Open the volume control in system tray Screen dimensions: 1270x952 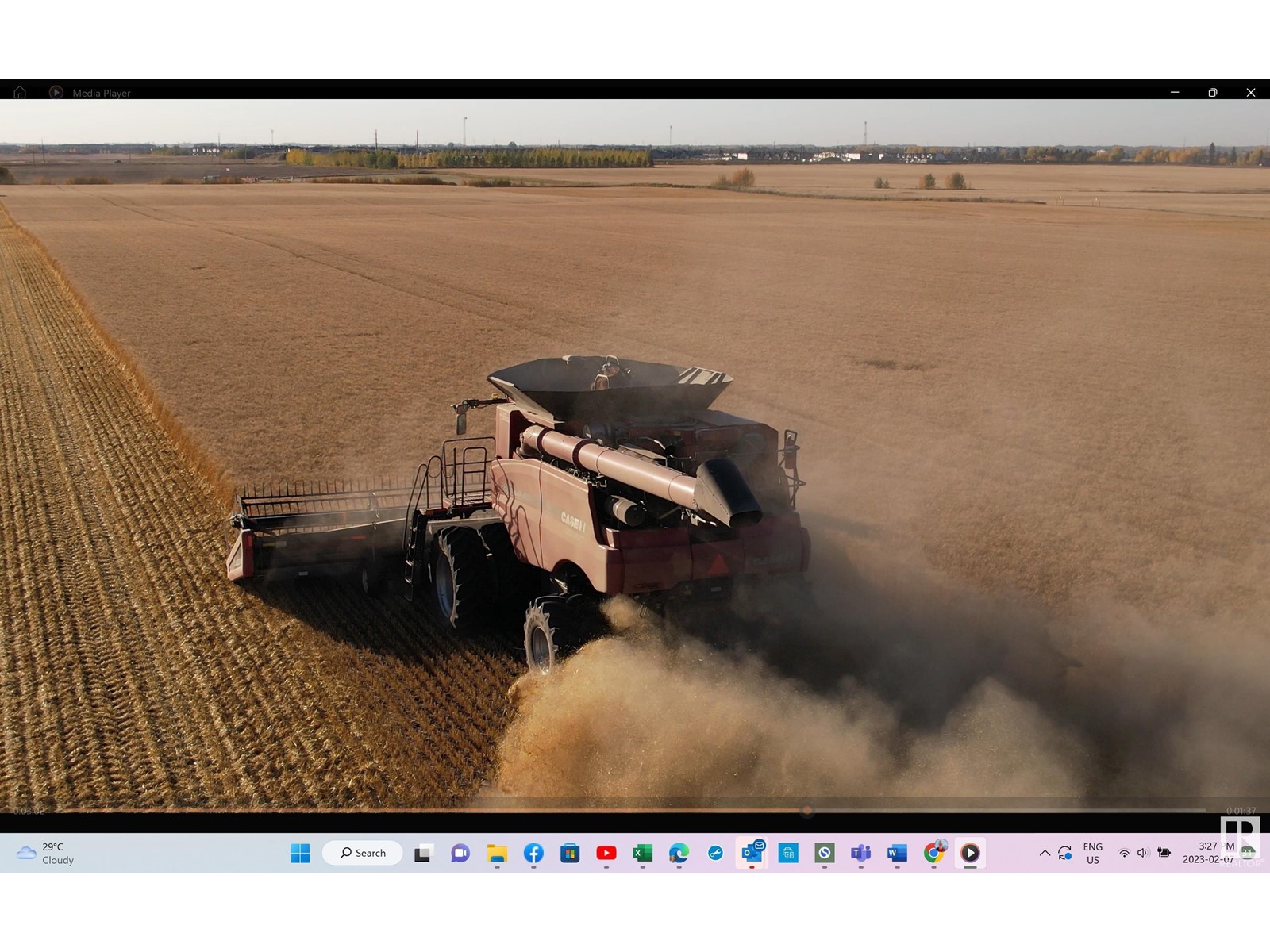1143,853
